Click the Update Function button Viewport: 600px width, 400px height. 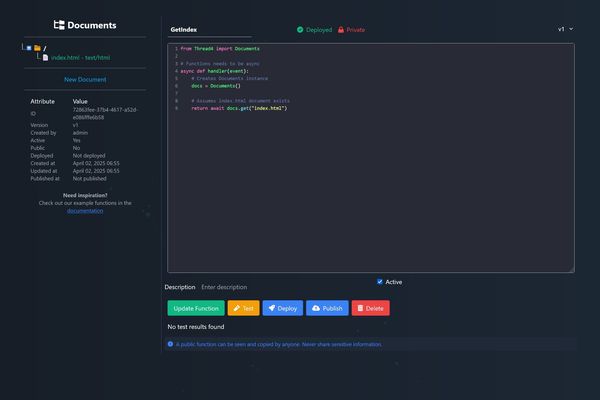point(196,308)
